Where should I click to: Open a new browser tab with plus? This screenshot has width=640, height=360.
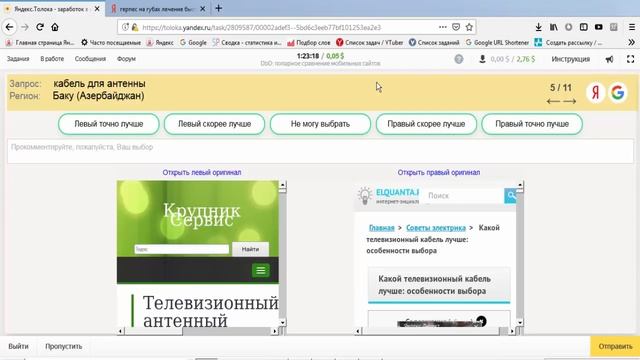click(219, 8)
